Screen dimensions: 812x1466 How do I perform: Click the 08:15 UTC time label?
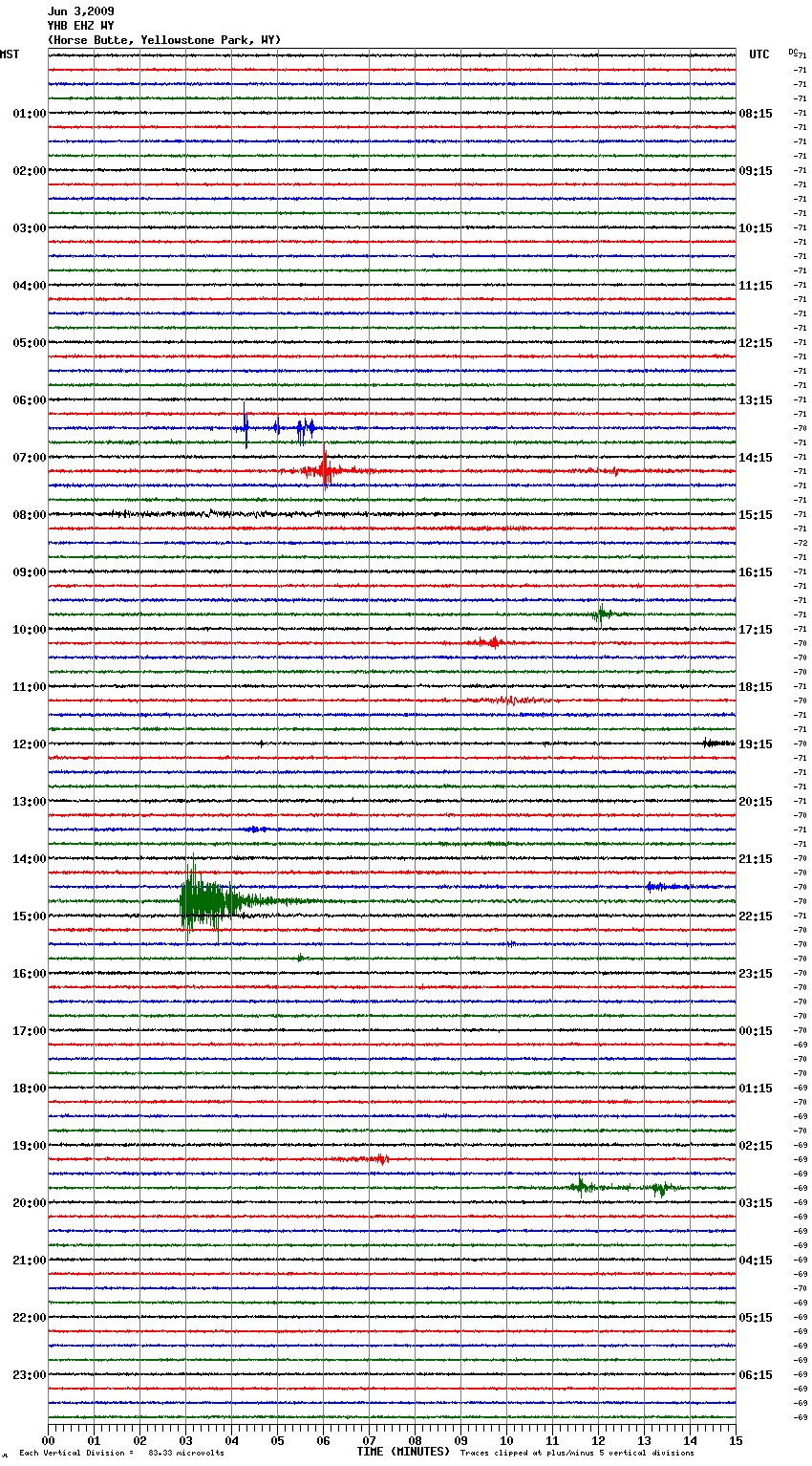pyautogui.click(x=756, y=114)
